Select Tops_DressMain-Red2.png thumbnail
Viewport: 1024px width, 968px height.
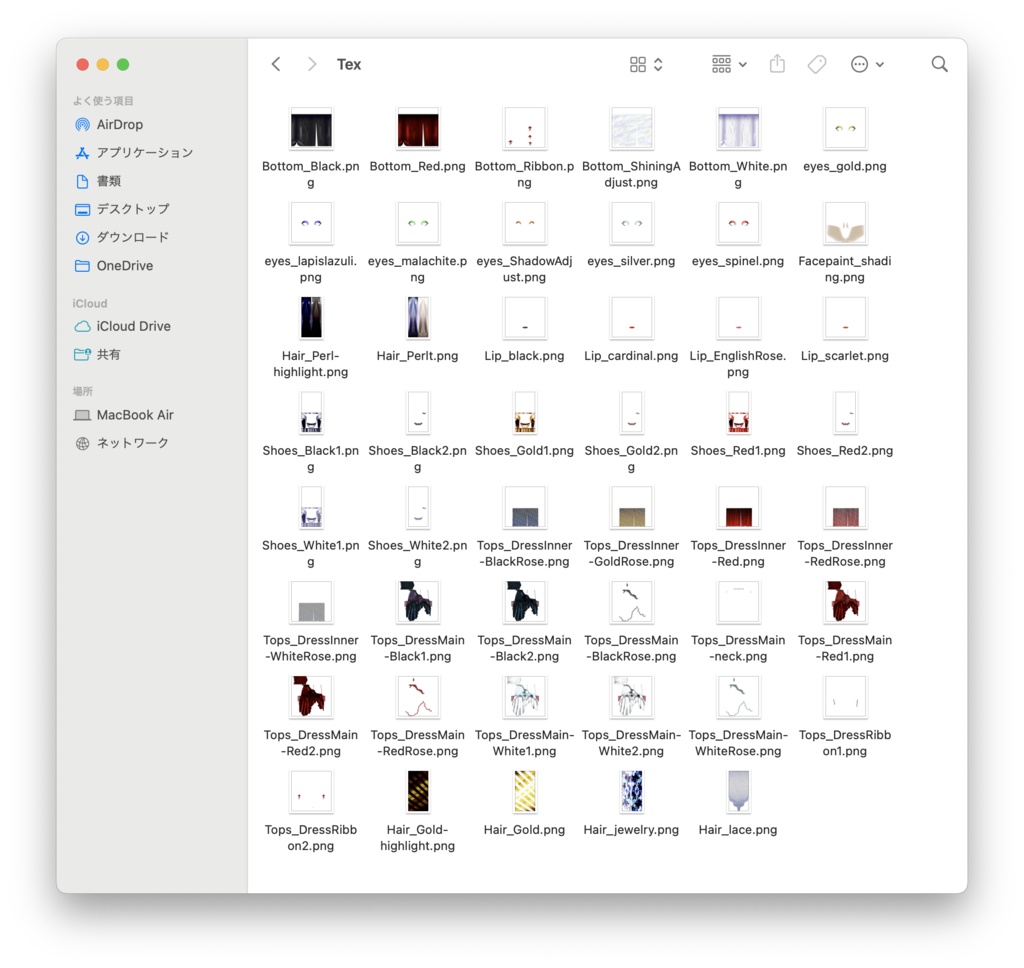click(x=311, y=697)
